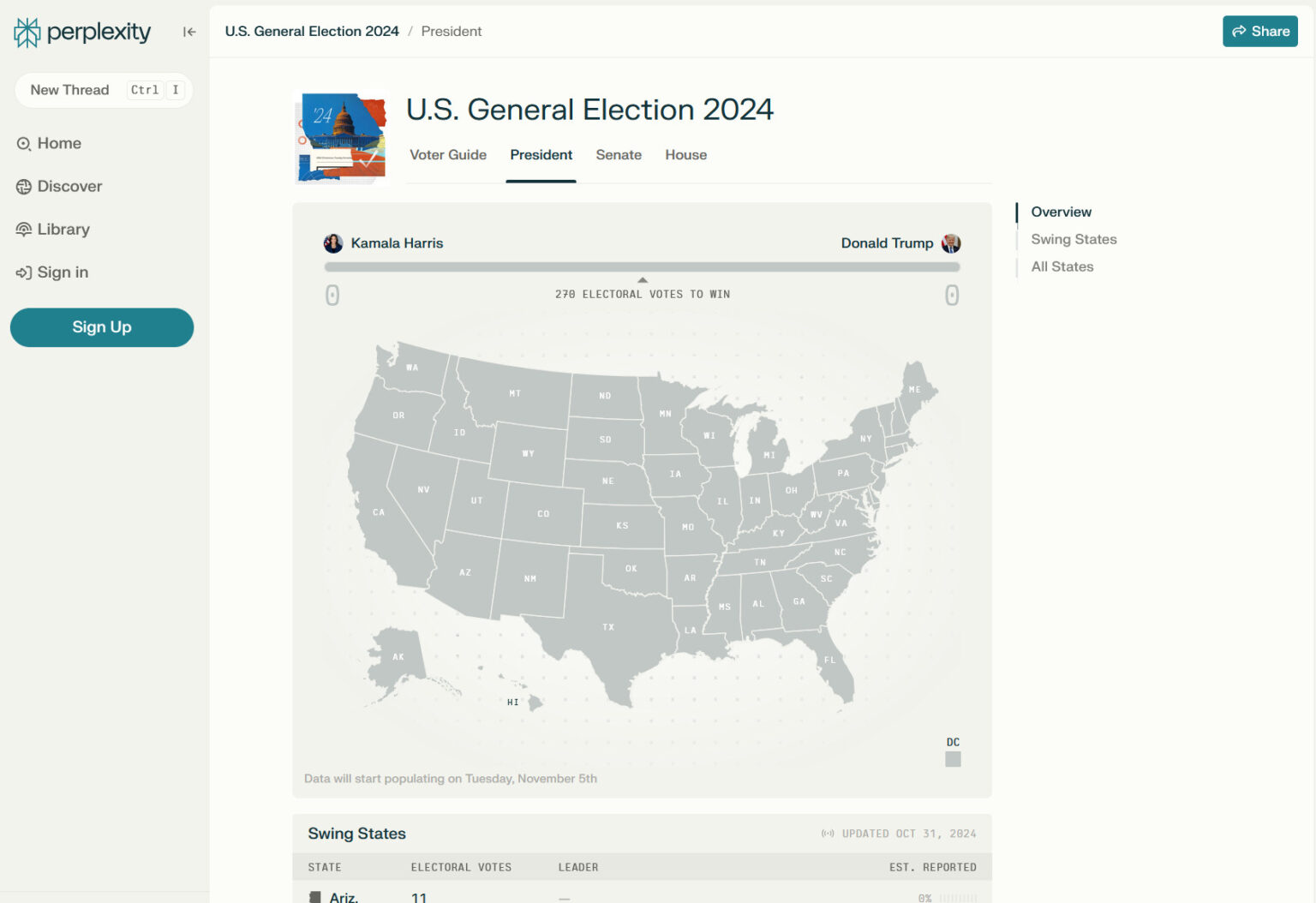Click the live update indicator icon
The image size is (1316, 903).
[x=828, y=833]
